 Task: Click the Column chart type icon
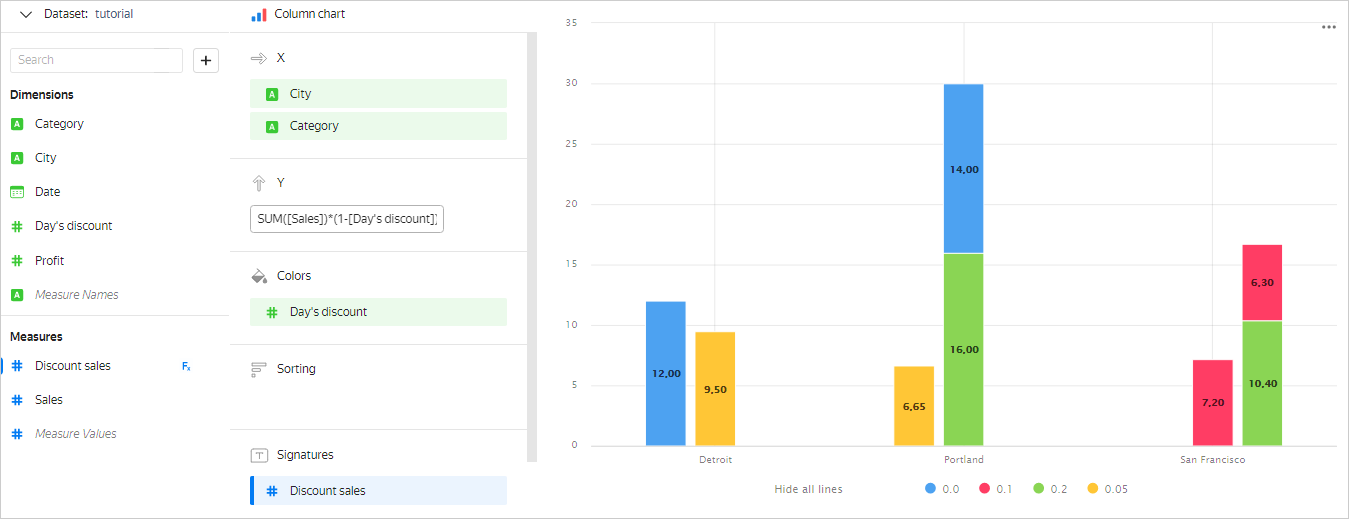pos(259,15)
